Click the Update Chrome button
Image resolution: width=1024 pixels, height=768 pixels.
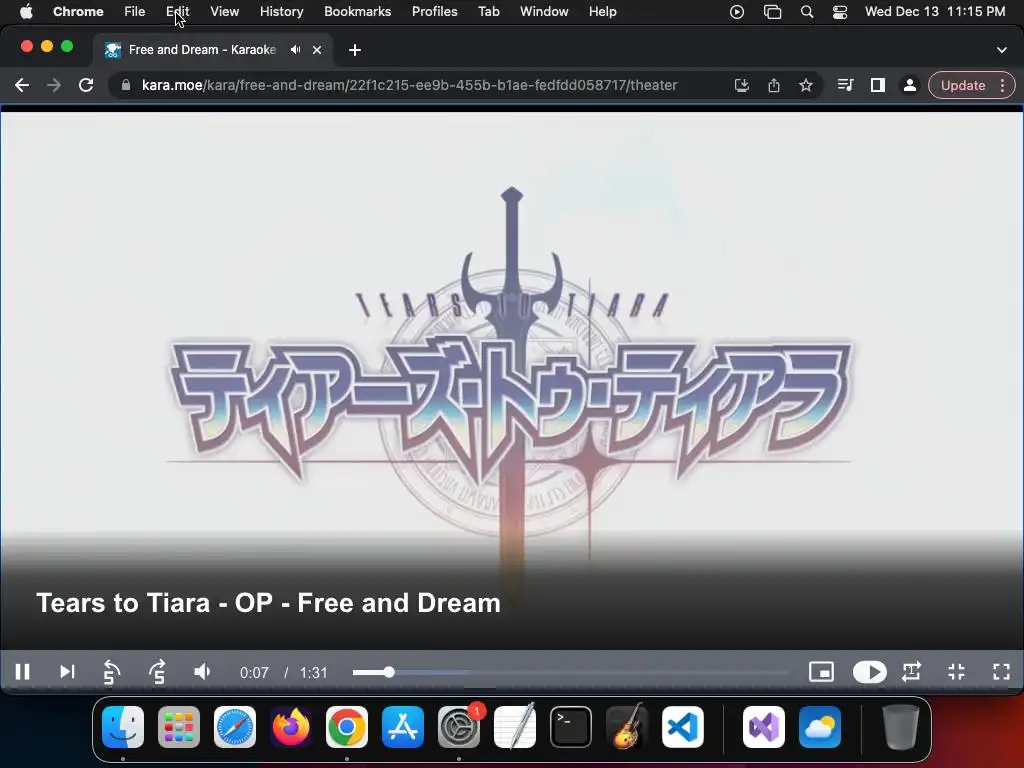[963, 85]
